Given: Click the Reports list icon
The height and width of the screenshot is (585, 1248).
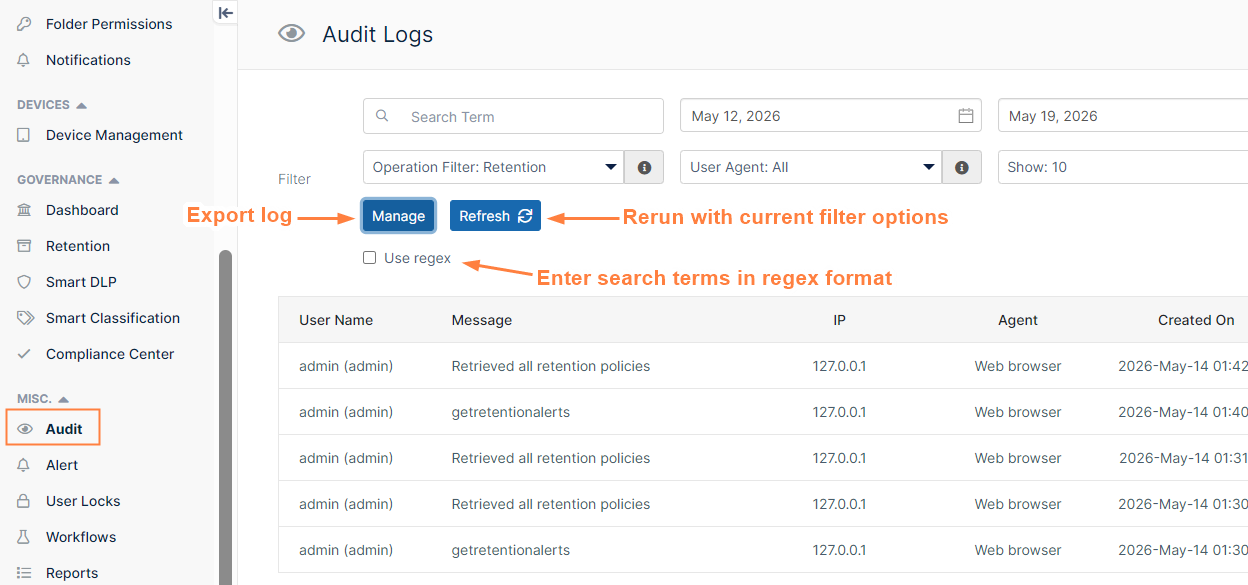Looking at the screenshot, I should tap(24, 573).
